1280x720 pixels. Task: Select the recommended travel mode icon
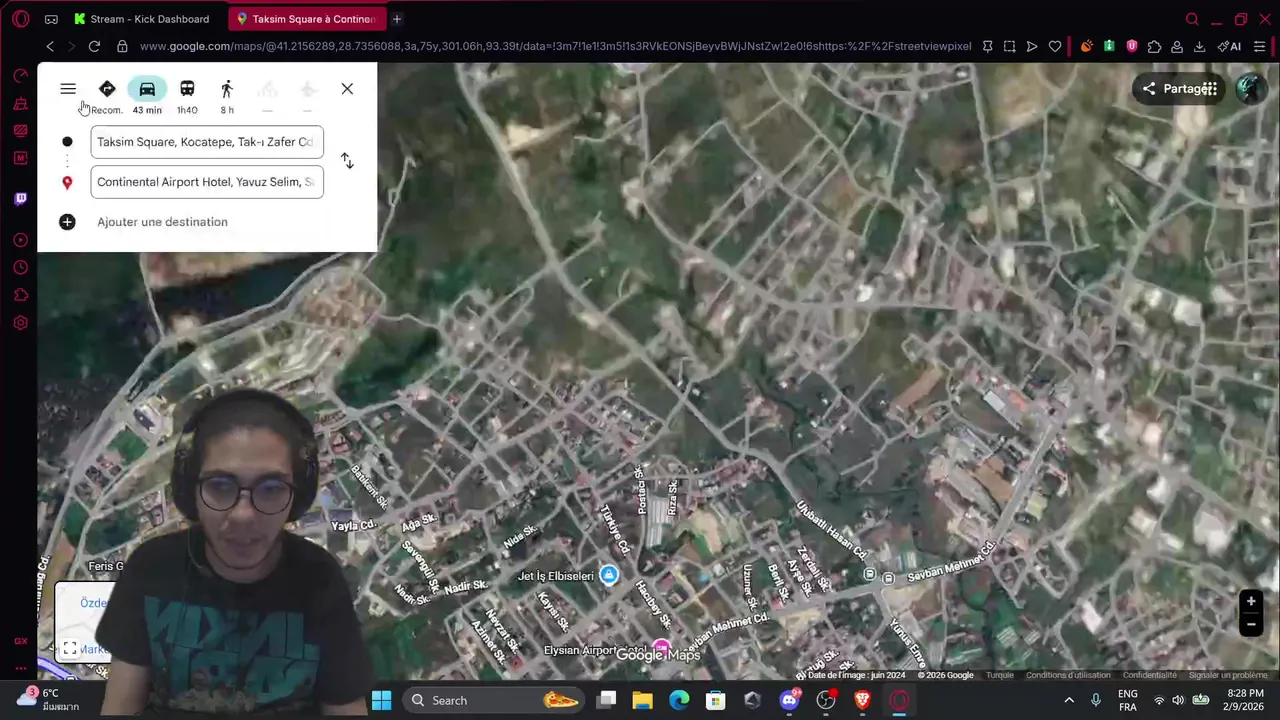click(107, 89)
